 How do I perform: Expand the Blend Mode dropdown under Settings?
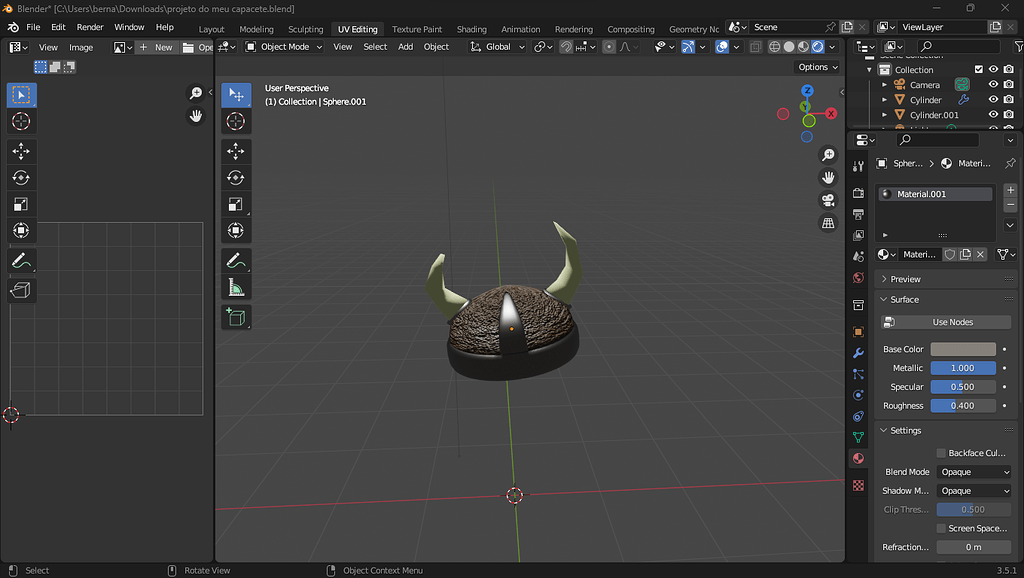click(974, 471)
